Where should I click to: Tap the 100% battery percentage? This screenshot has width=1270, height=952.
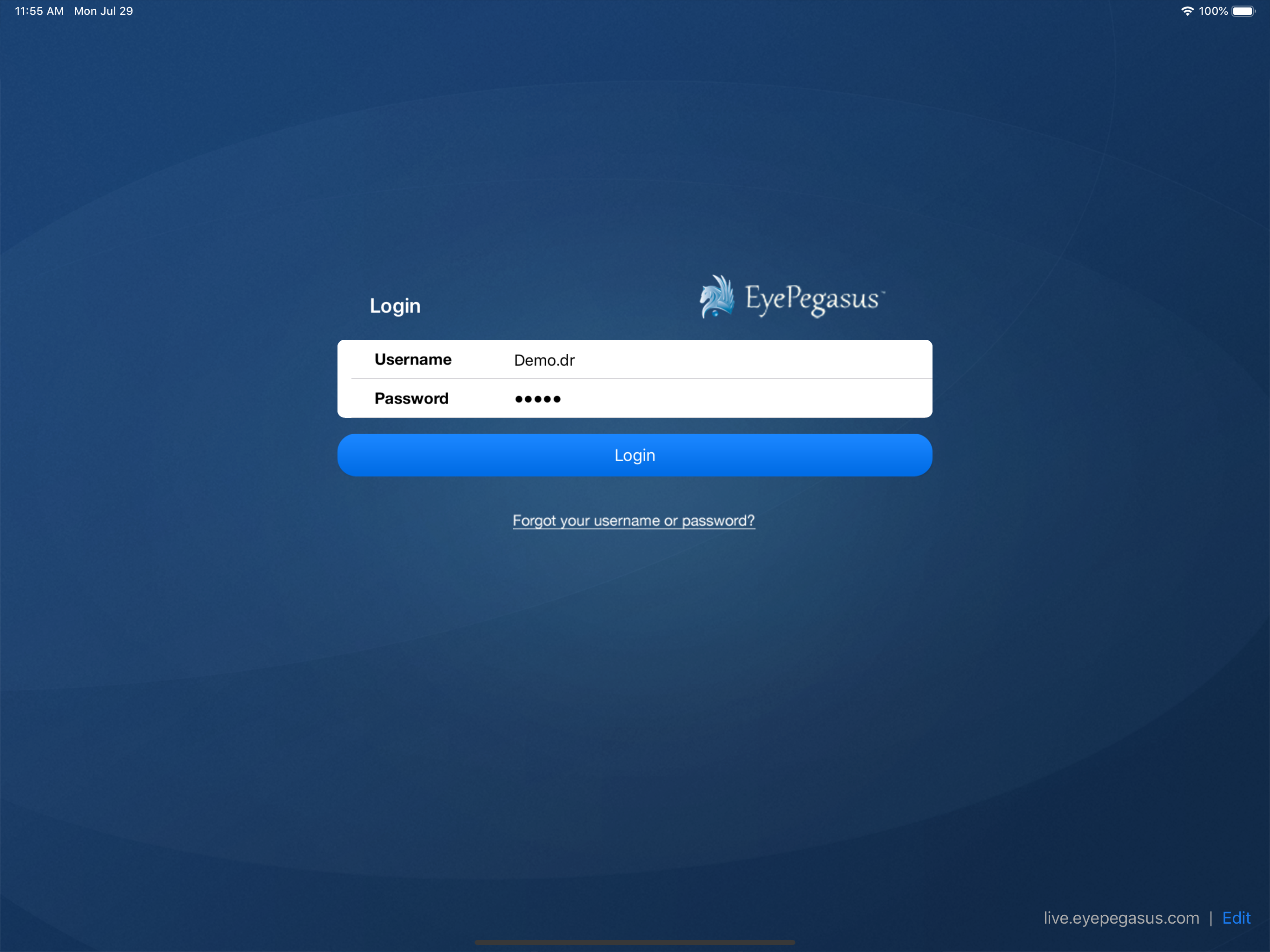pos(1212,11)
